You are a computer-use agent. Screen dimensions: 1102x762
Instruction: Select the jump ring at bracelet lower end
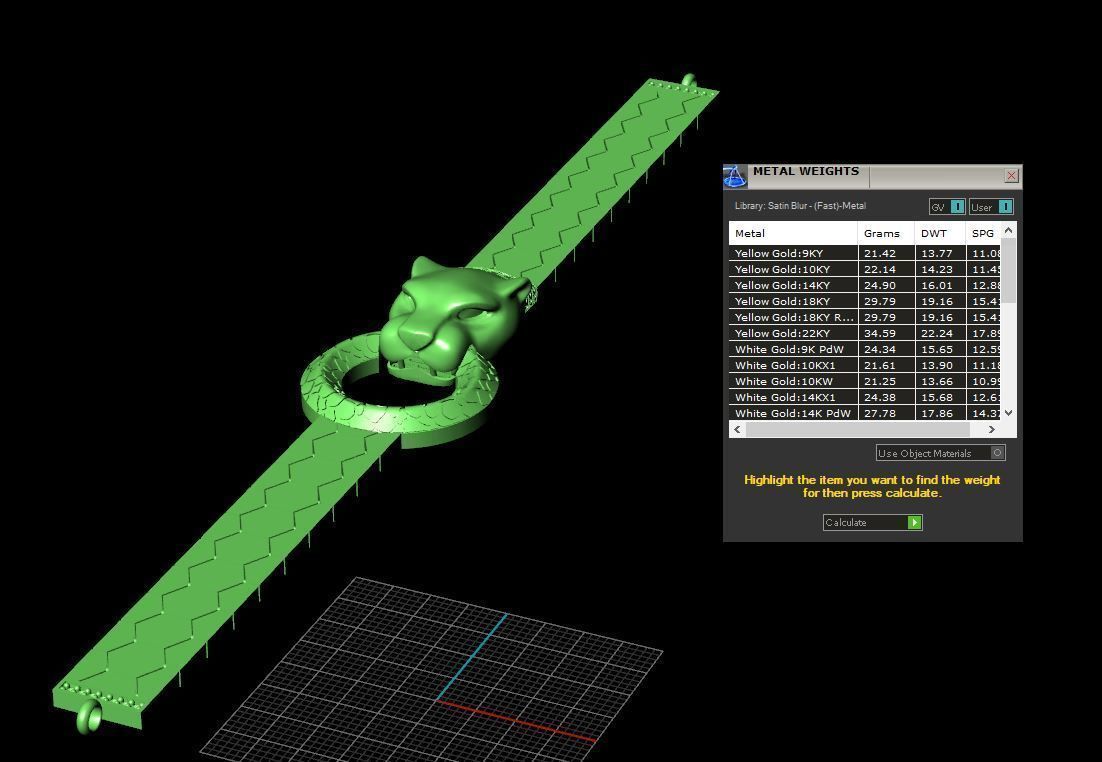(89, 718)
